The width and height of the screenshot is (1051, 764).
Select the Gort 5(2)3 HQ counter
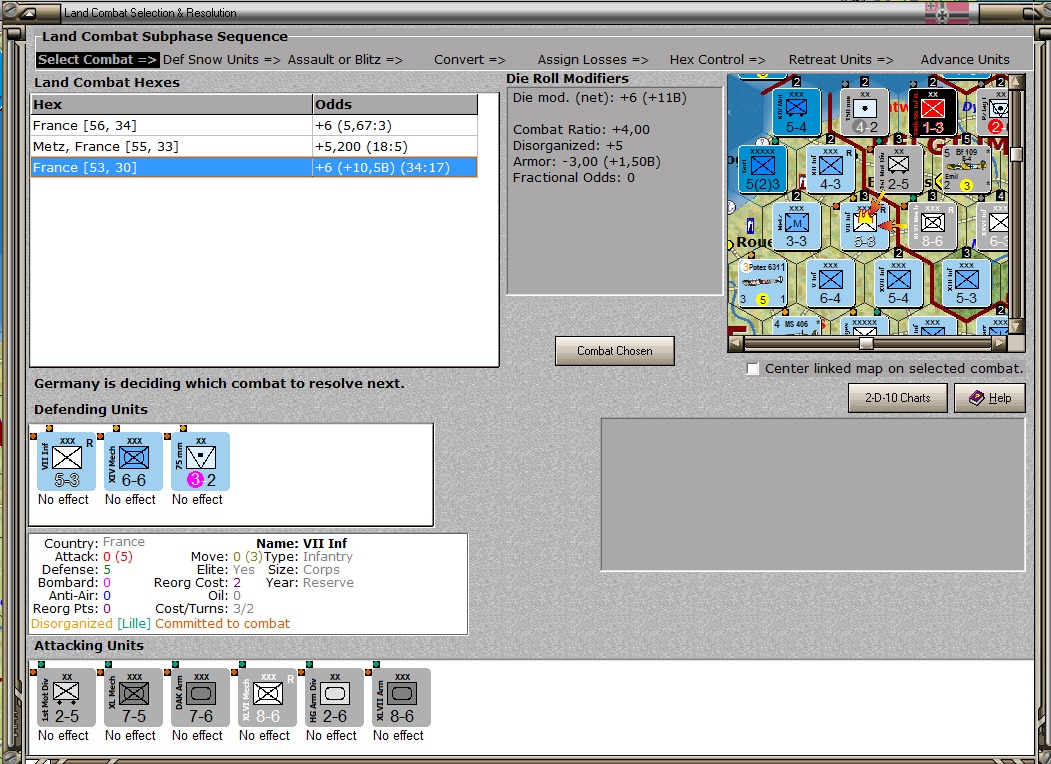(762, 169)
